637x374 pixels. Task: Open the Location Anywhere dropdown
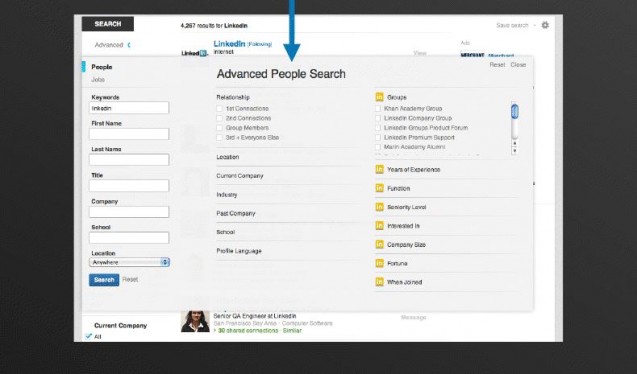(x=129, y=262)
